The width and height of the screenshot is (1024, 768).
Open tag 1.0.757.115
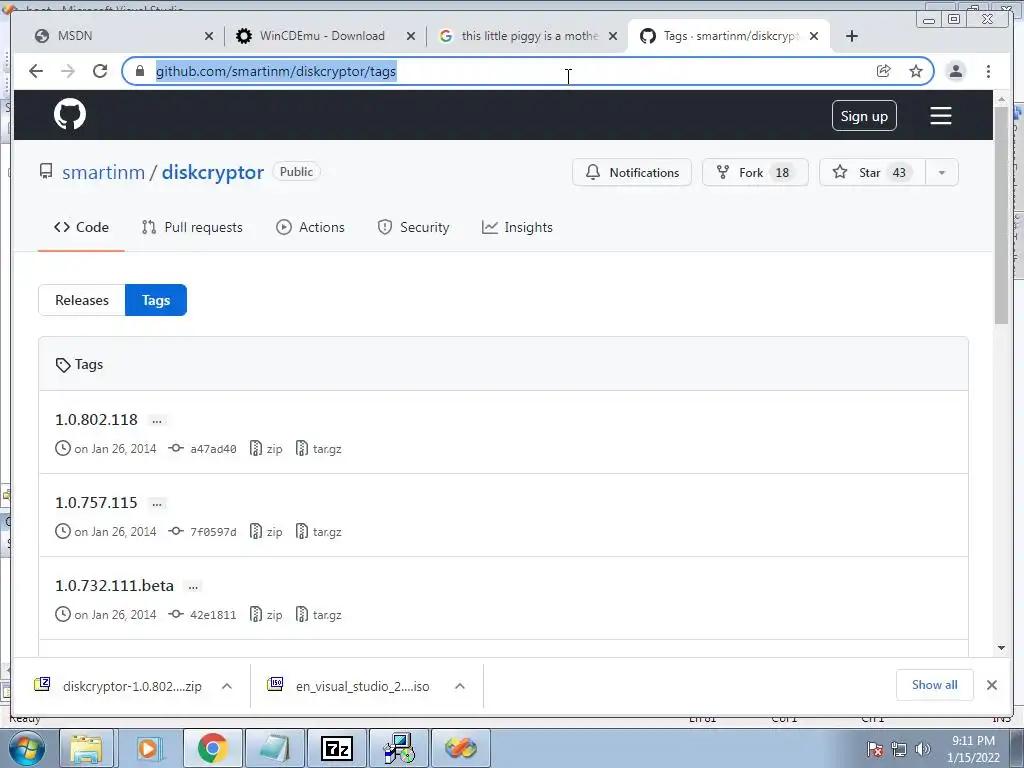pyautogui.click(x=96, y=502)
